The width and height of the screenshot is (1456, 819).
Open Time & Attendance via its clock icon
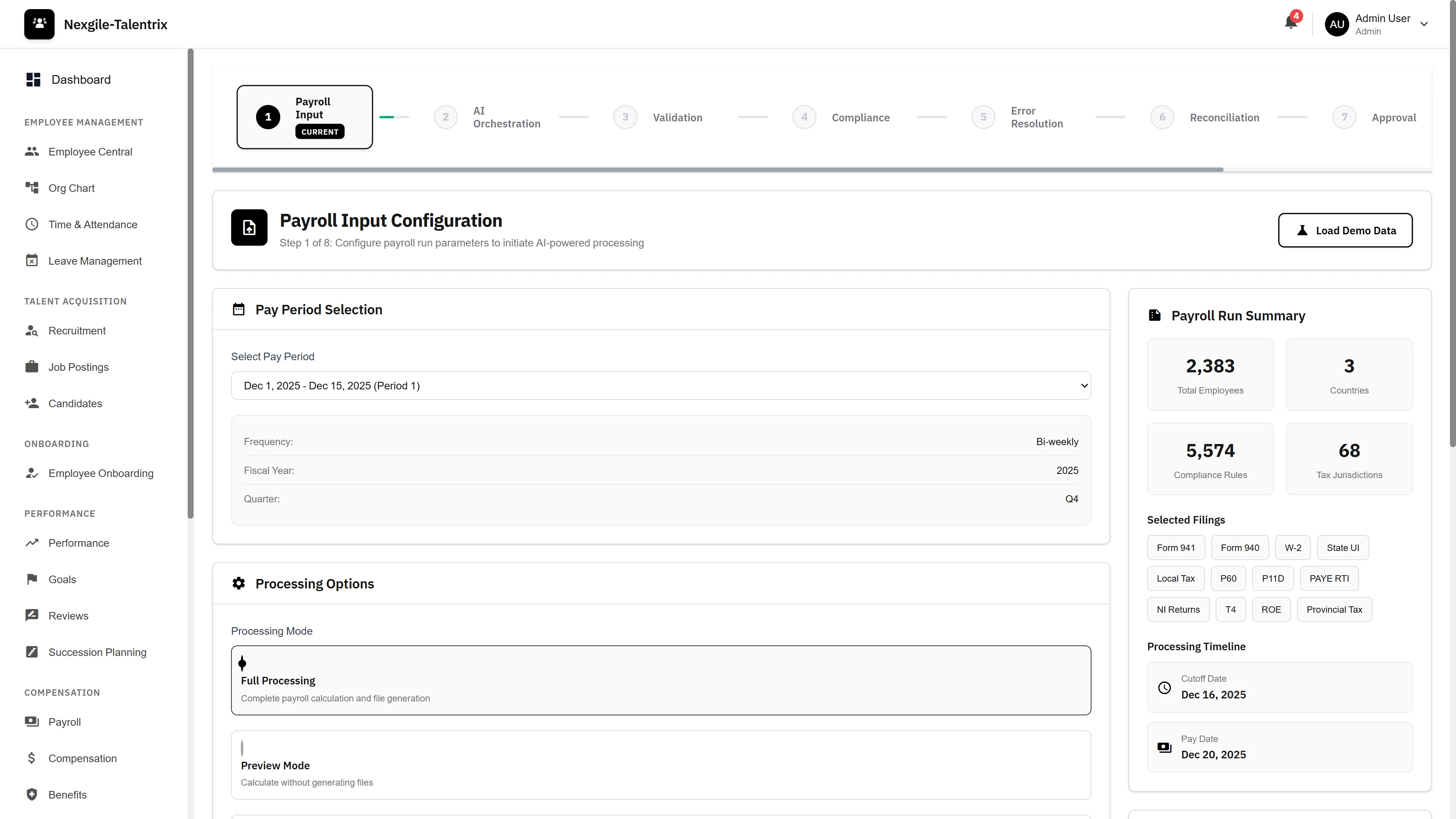pos(32,224)
